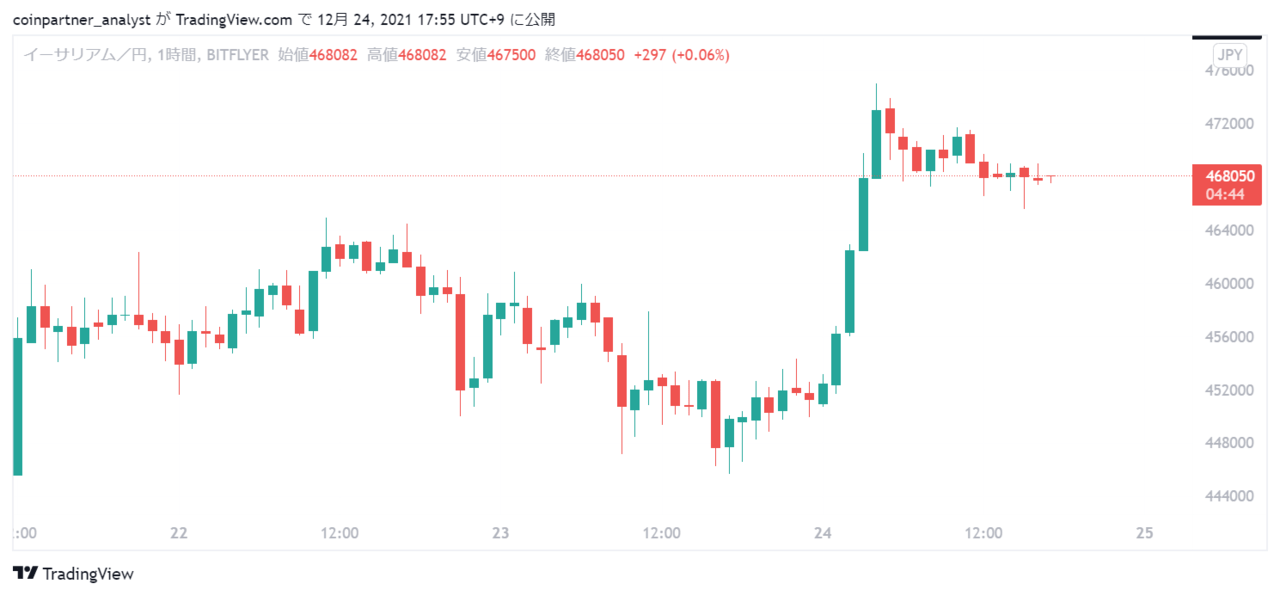Click the large green candle at far left
This screenshot has height=596, width=1280.
click(x=17, y=406)
